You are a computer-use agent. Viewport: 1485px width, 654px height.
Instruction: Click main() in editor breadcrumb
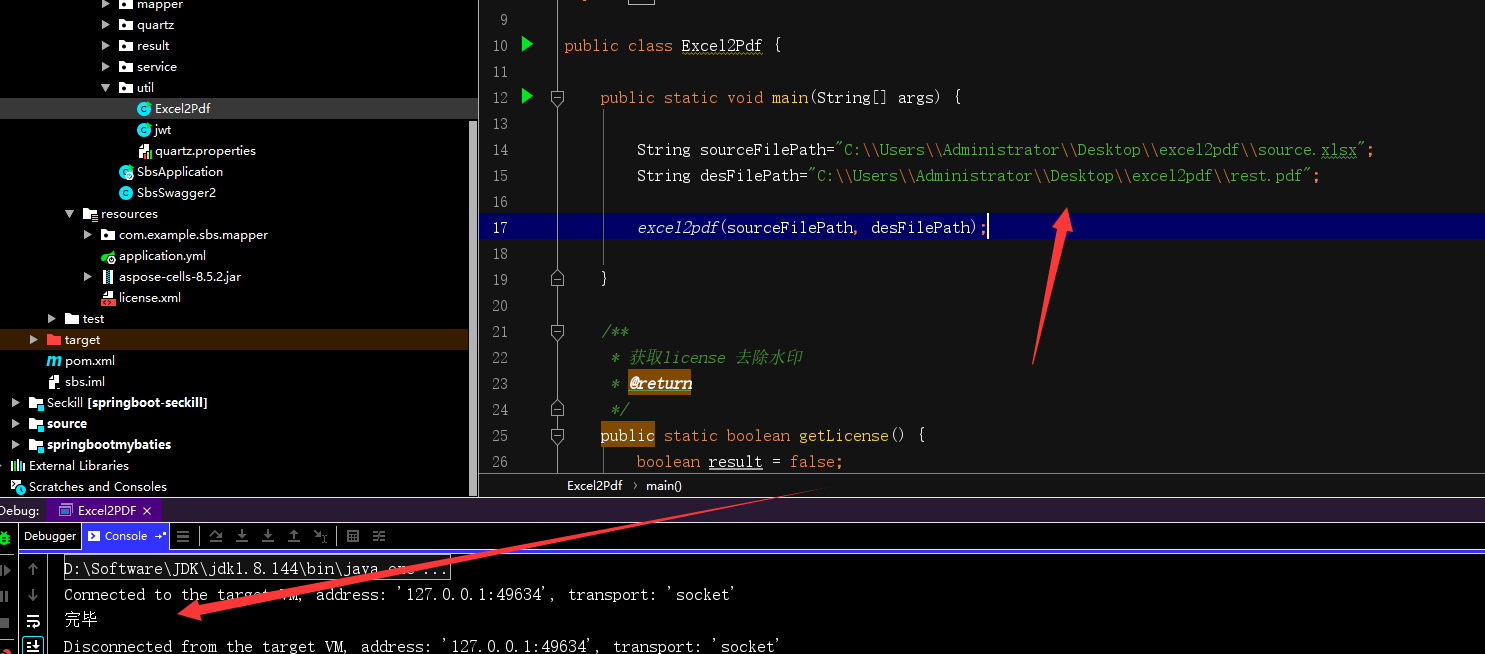point(663,485)
